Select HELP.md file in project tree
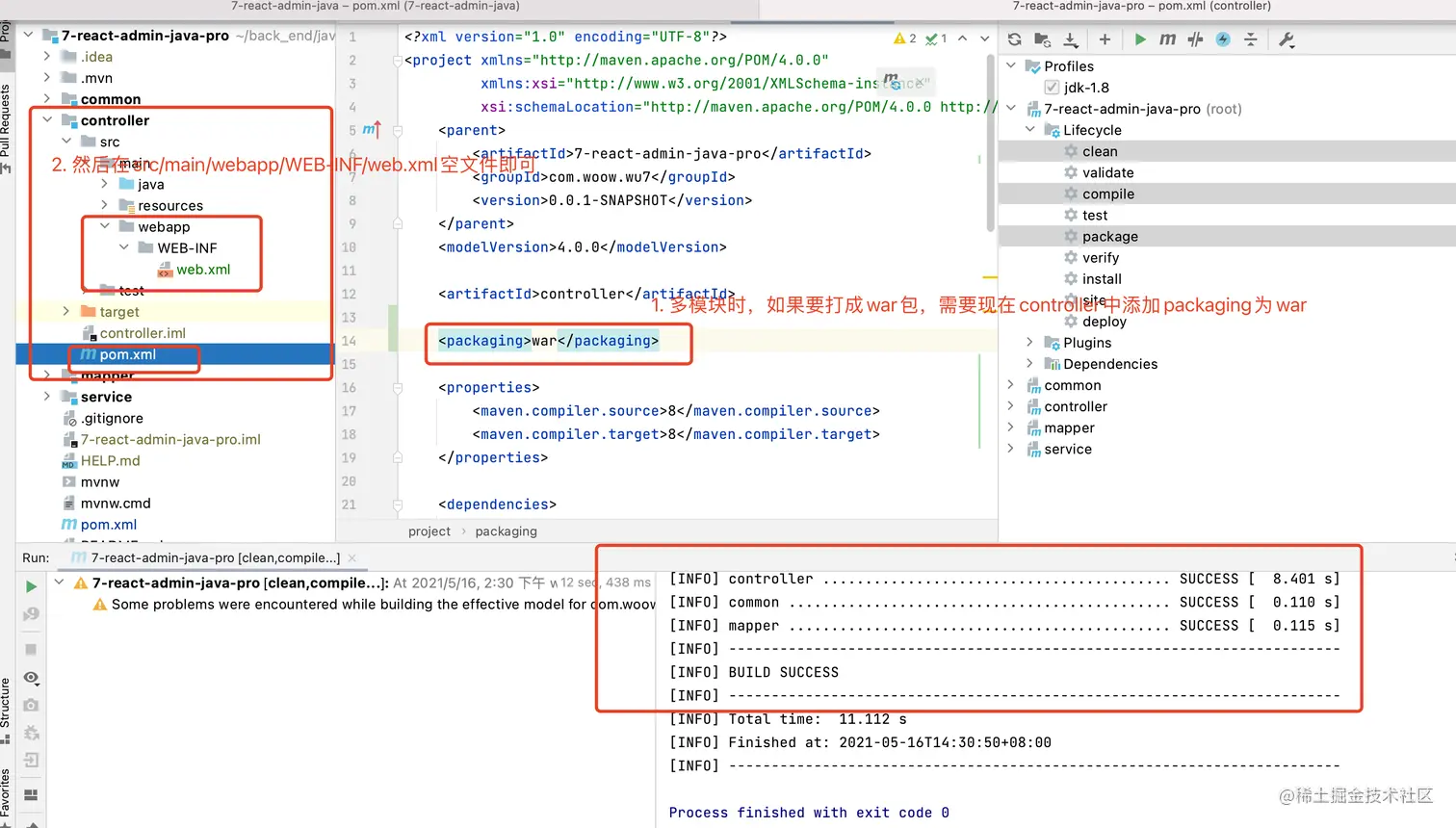Screen dimensions: 1456x828 110,460
